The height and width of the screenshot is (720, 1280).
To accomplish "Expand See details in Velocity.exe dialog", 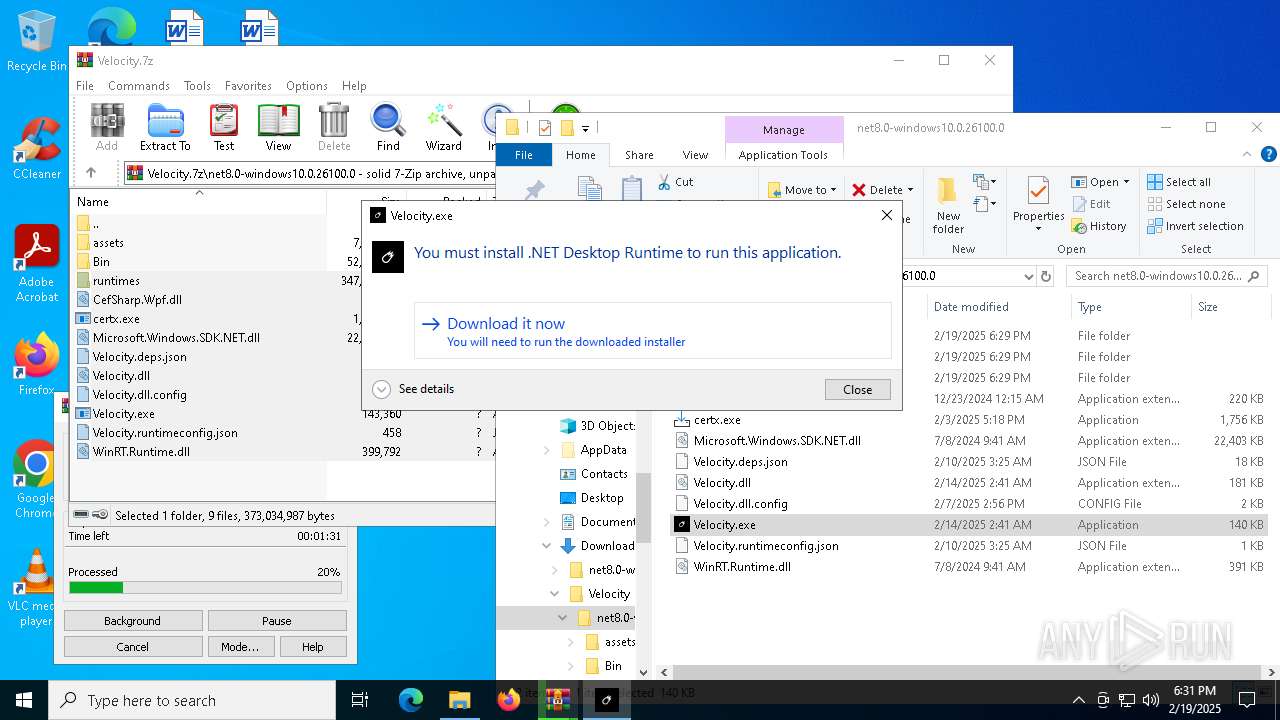I will 414,389.
